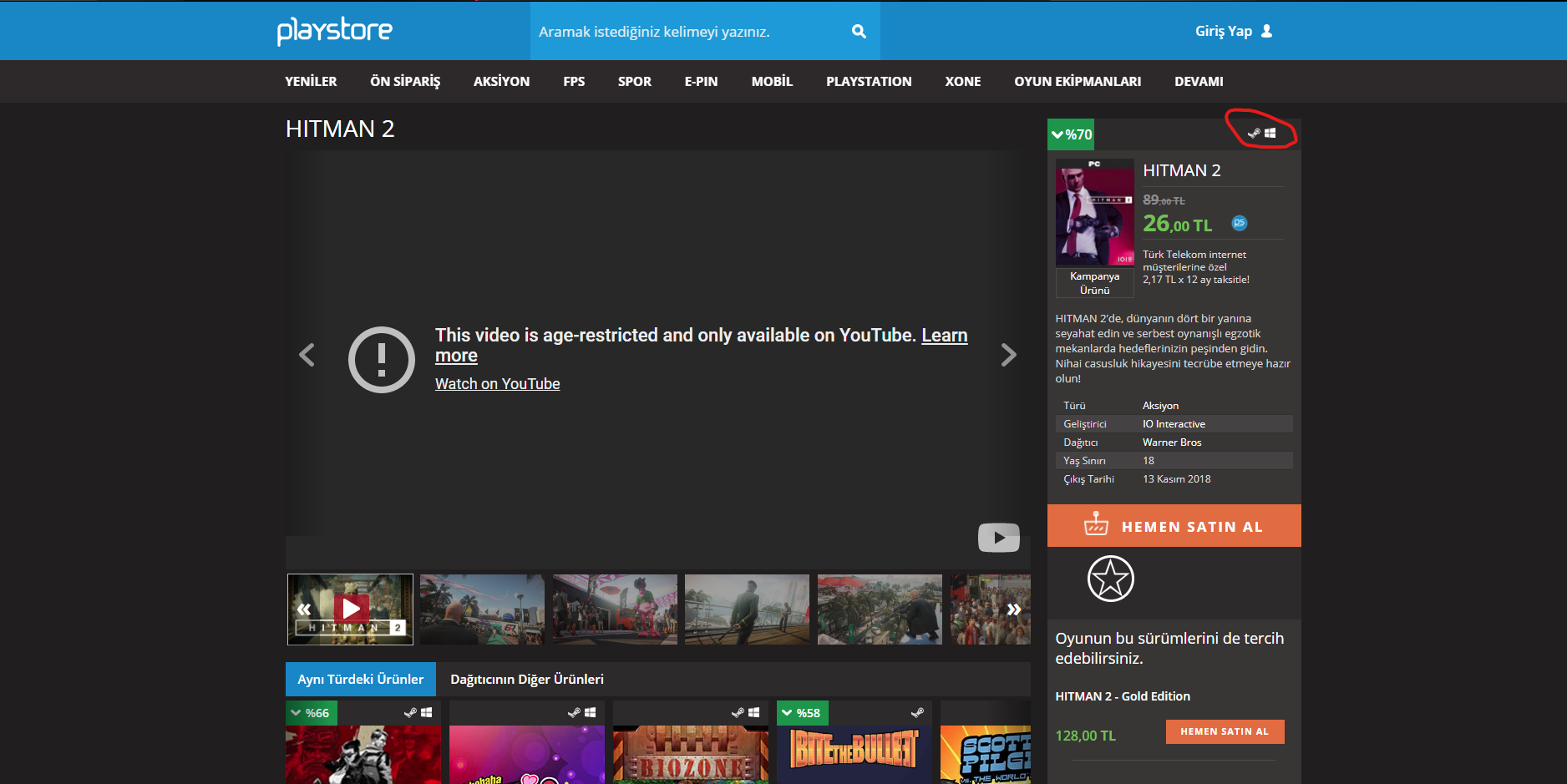Click the user profile icon beside Giriş Yap
Screen dimensions: 1567x784
click(1266, 31)
